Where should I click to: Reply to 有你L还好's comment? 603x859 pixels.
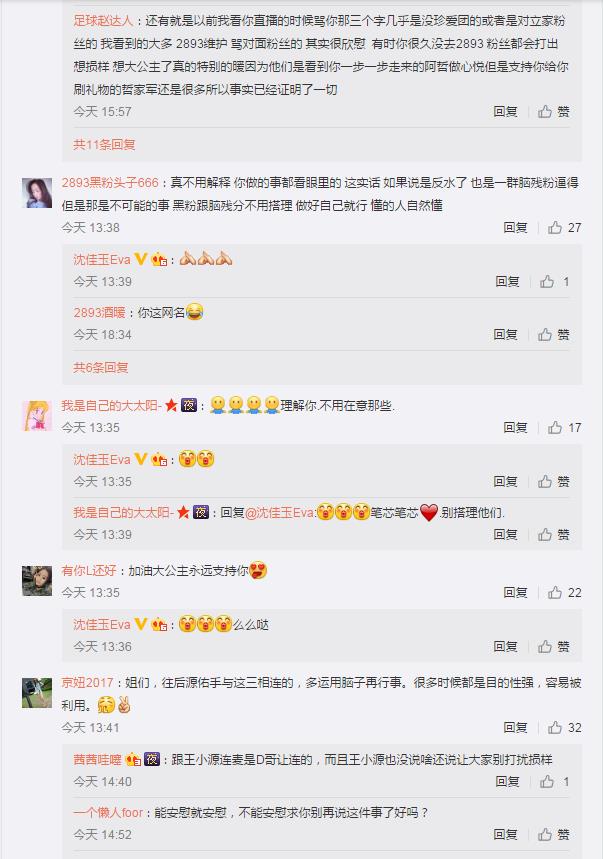pos(515,592)
